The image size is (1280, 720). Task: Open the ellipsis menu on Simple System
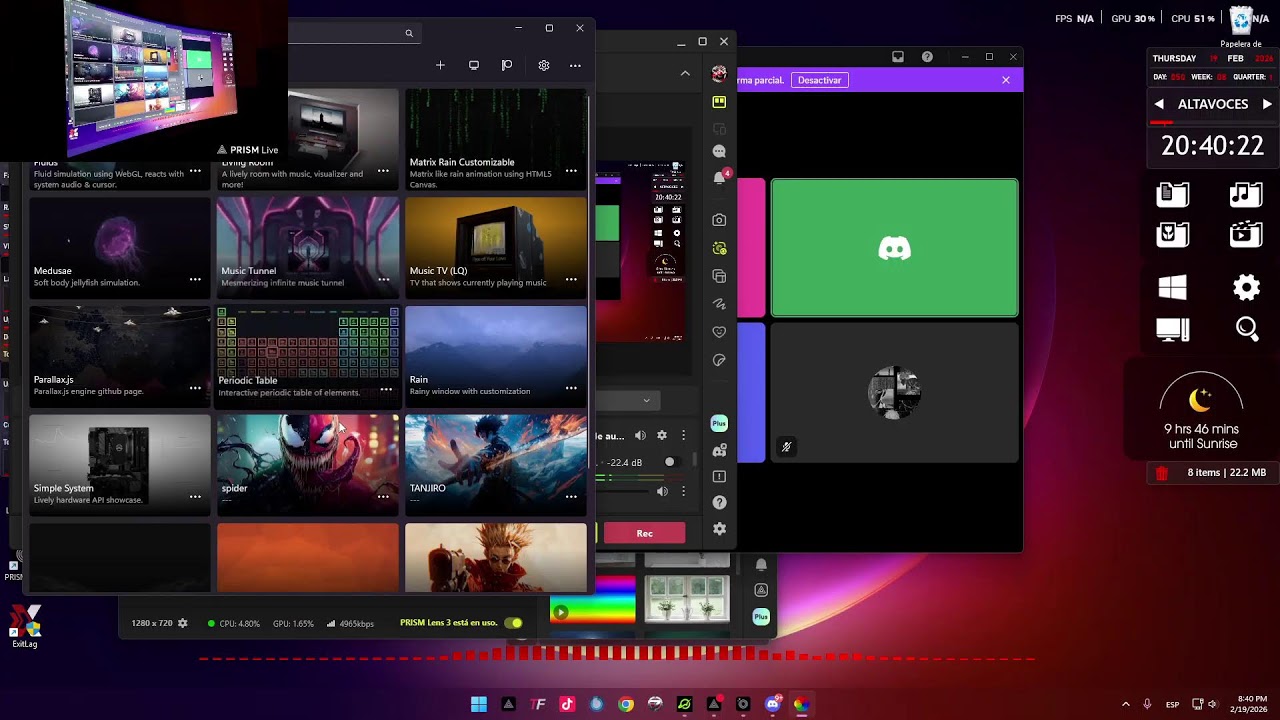pyautogui.click(x=195, y=496)
